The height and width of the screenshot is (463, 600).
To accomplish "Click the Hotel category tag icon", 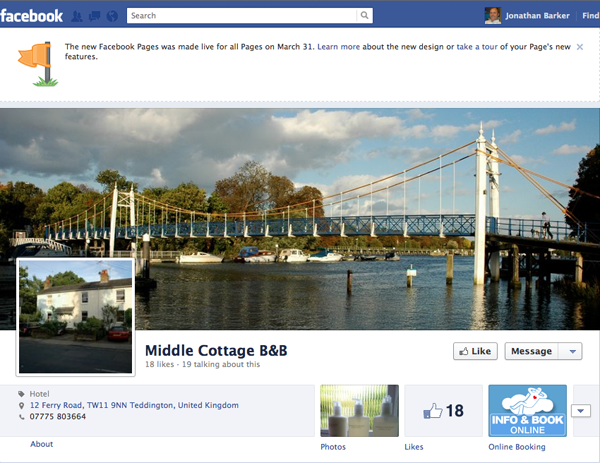I will pos(21,394).
